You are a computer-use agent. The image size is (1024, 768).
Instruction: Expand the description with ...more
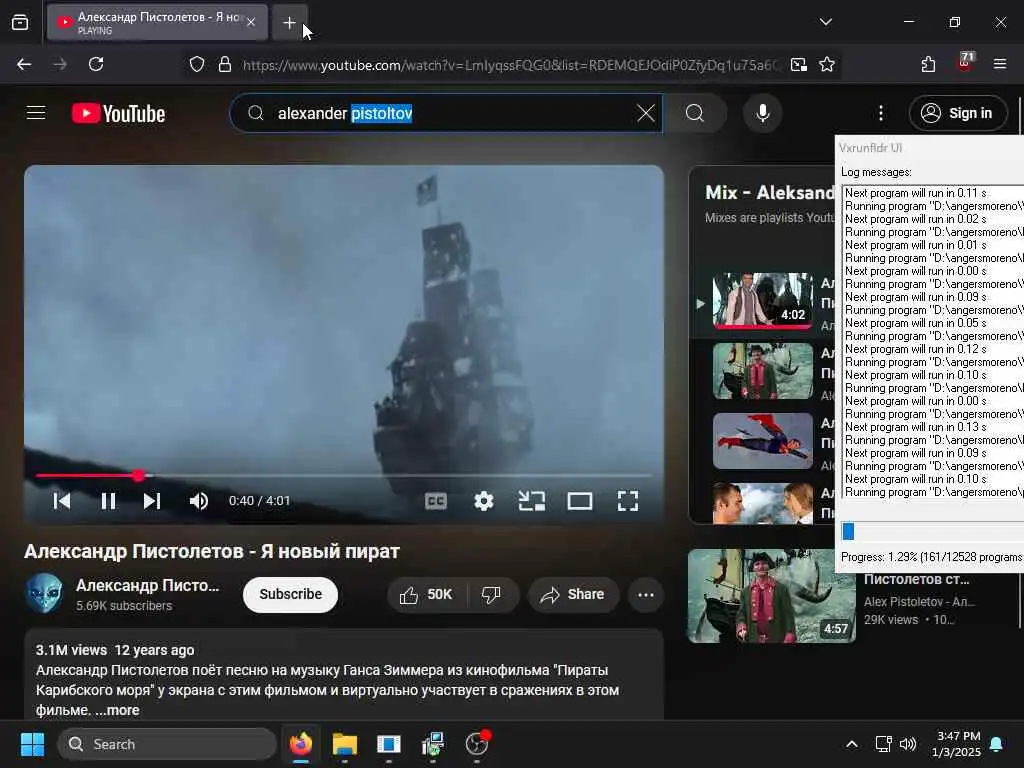pyautogui.click(x=118, y=710)
